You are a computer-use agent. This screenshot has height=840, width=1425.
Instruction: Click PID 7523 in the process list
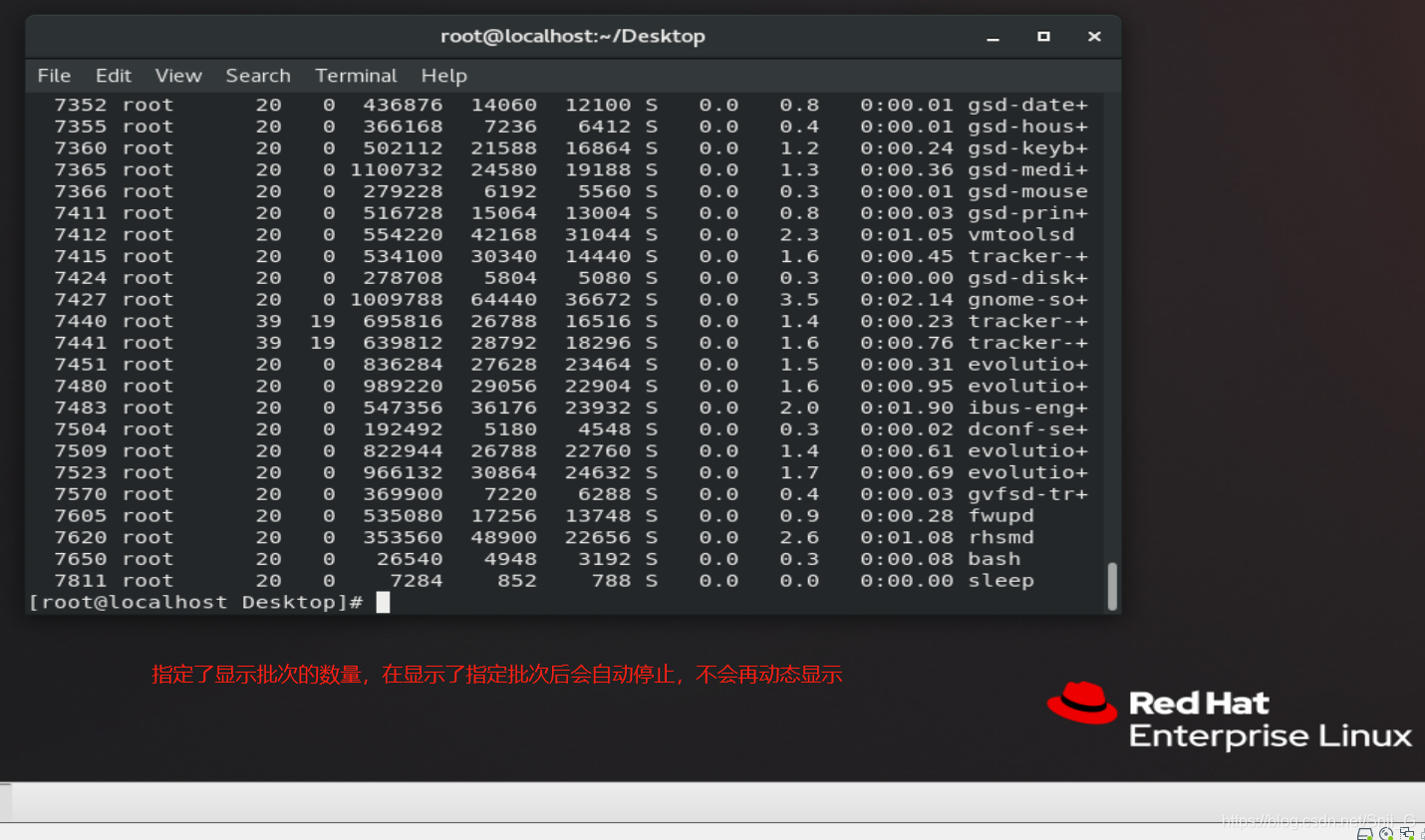pos(81,472)
